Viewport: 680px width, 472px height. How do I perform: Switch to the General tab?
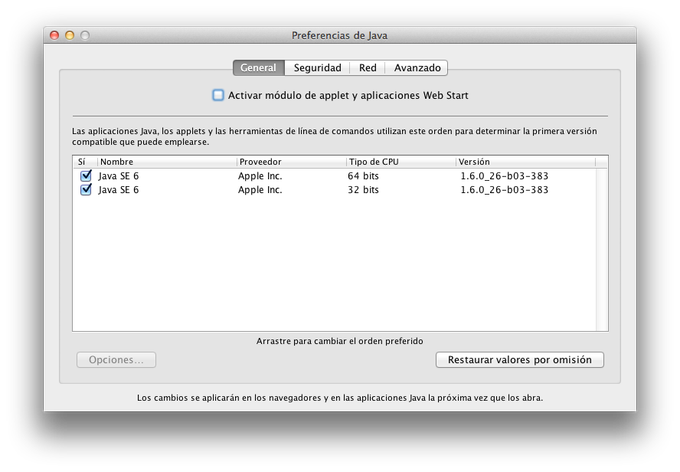258,68
